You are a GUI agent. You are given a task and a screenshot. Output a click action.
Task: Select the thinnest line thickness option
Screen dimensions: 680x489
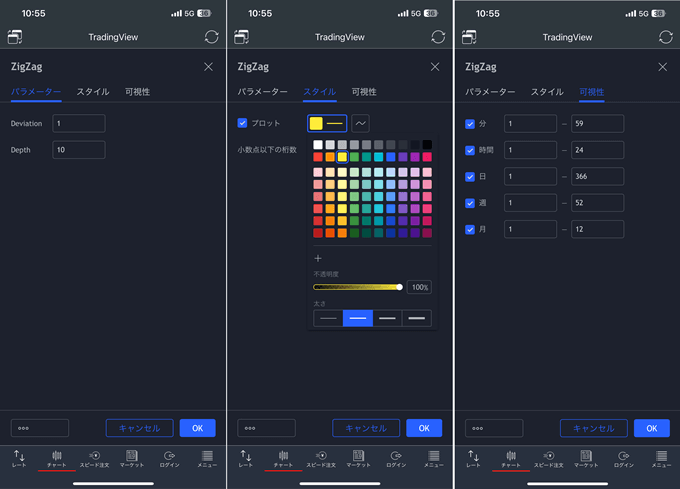click(328, 318)
